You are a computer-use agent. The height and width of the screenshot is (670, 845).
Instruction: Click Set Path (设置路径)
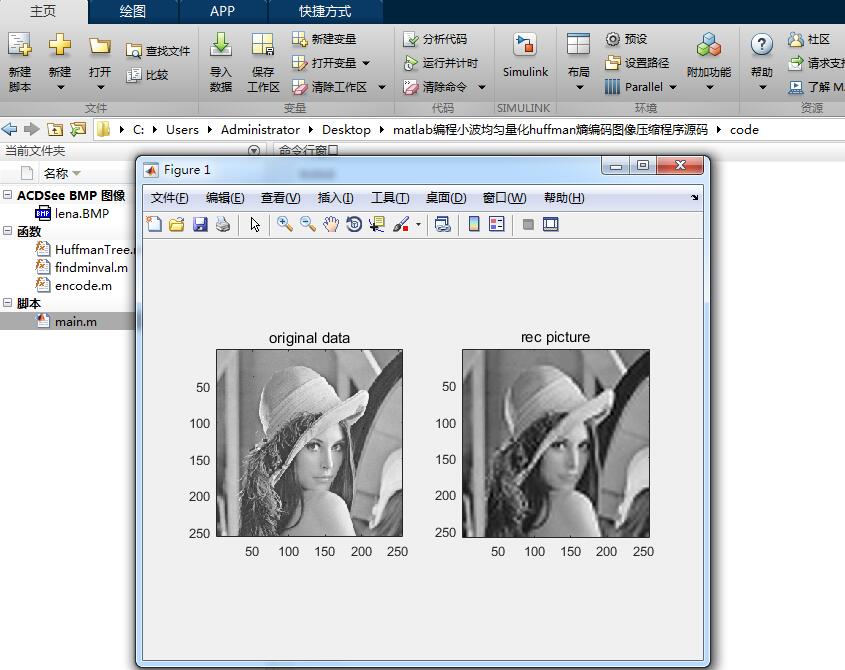(x=637, y=63)
